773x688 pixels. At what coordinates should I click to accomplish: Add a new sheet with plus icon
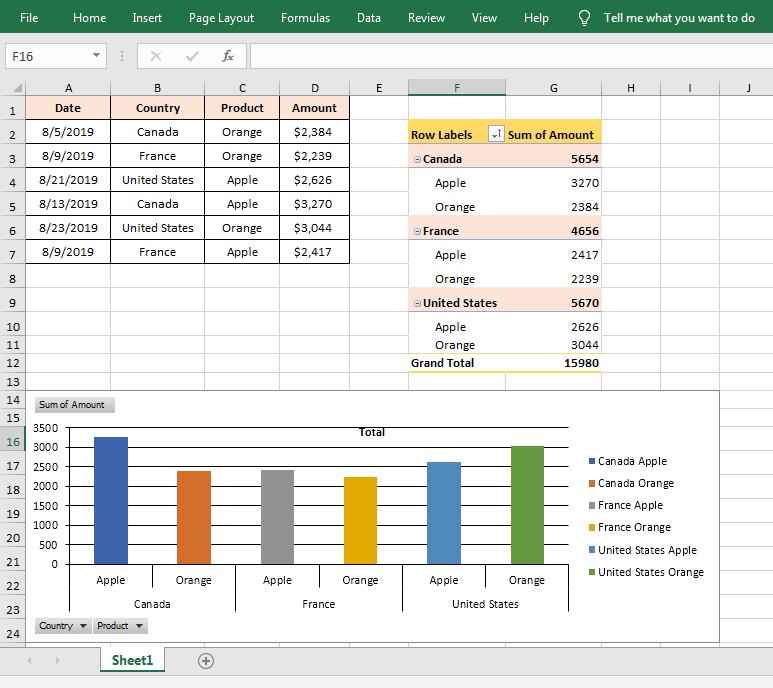pos(206,661)
